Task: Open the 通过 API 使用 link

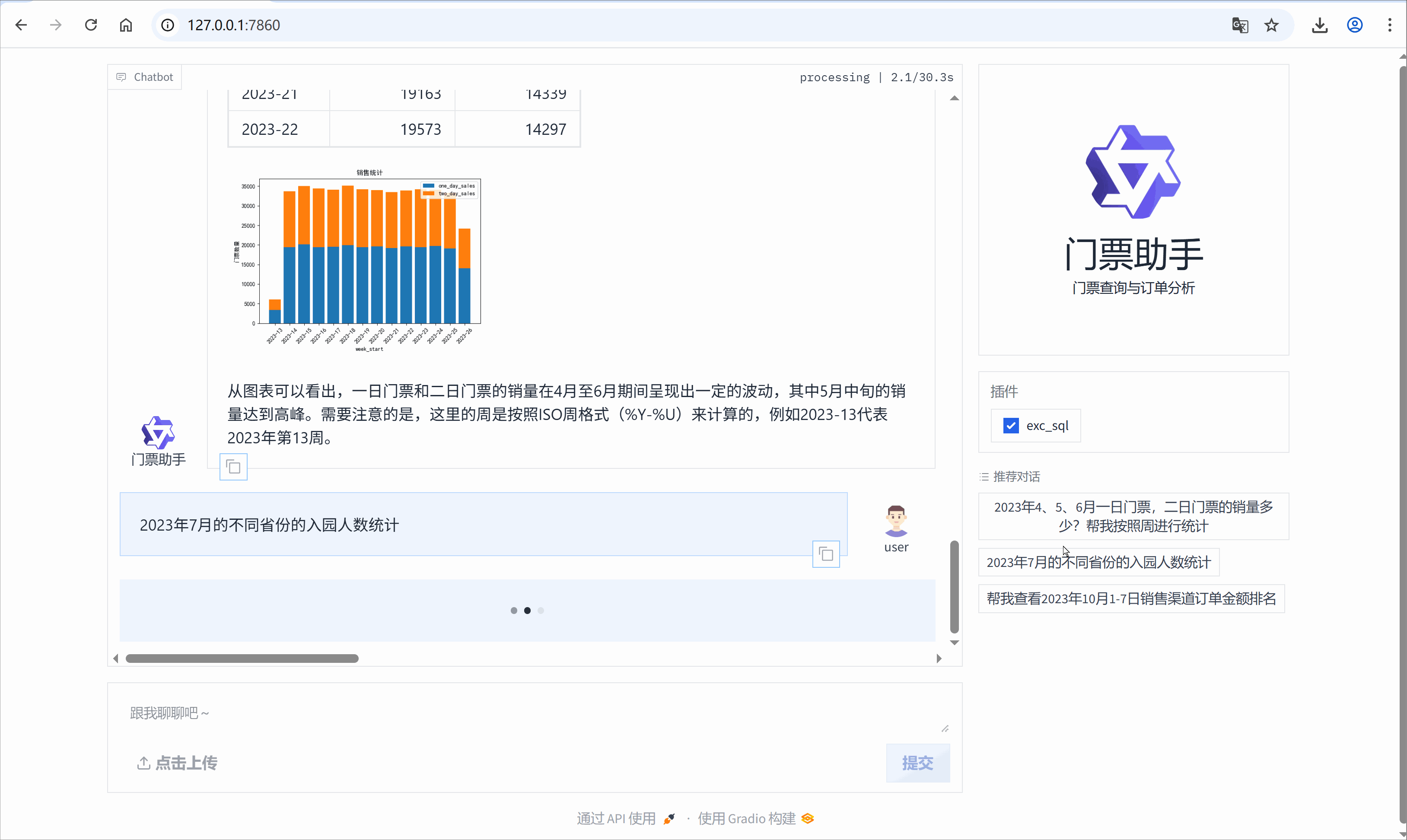Action: tap(616, 818)
